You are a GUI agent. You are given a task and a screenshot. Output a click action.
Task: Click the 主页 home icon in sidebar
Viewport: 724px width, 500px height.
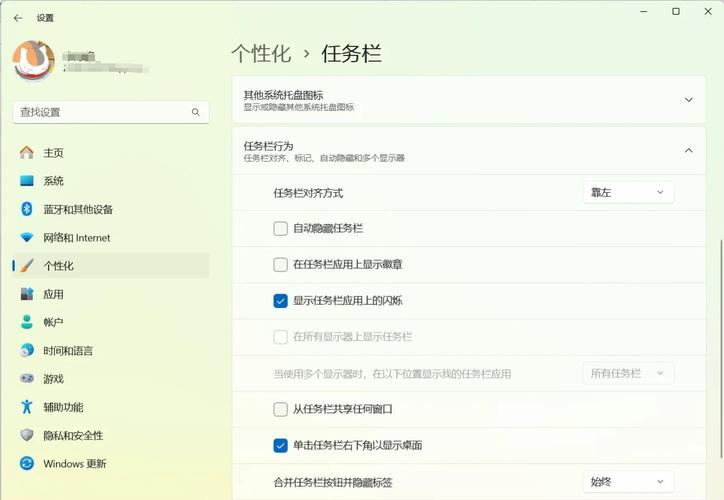point(26,153)
